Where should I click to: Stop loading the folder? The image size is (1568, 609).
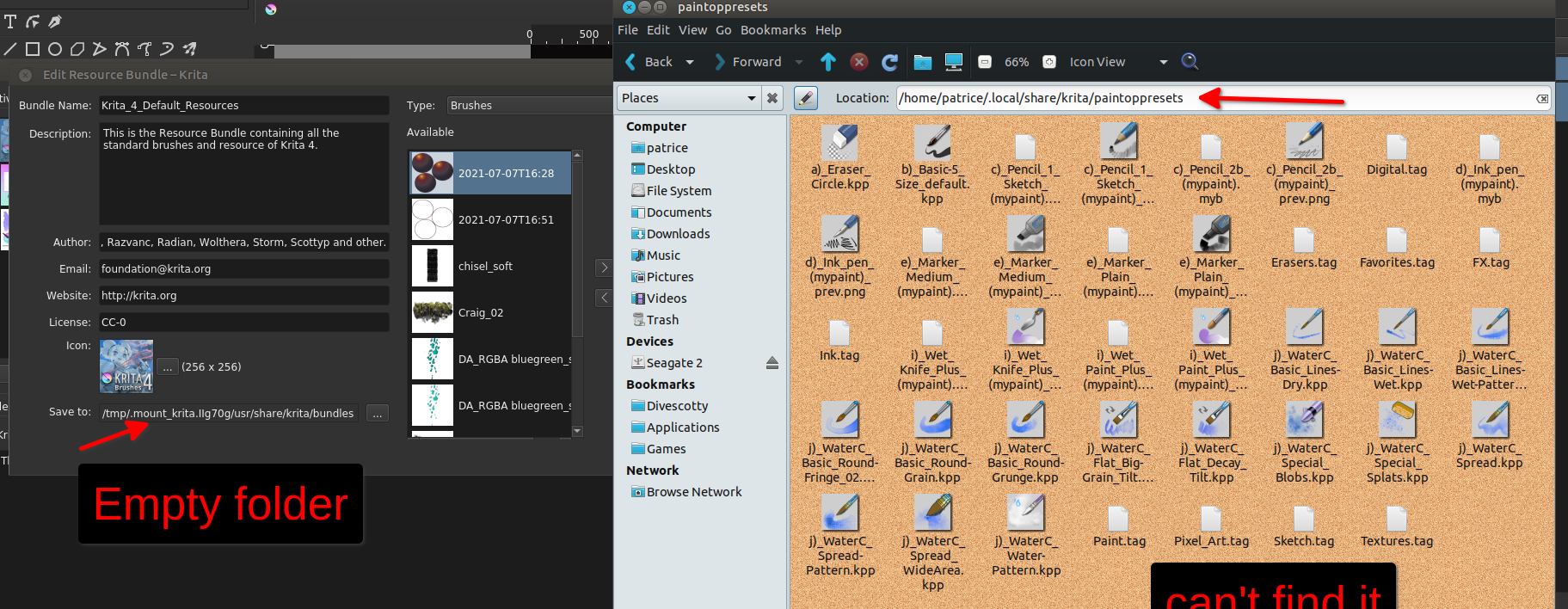859,62
